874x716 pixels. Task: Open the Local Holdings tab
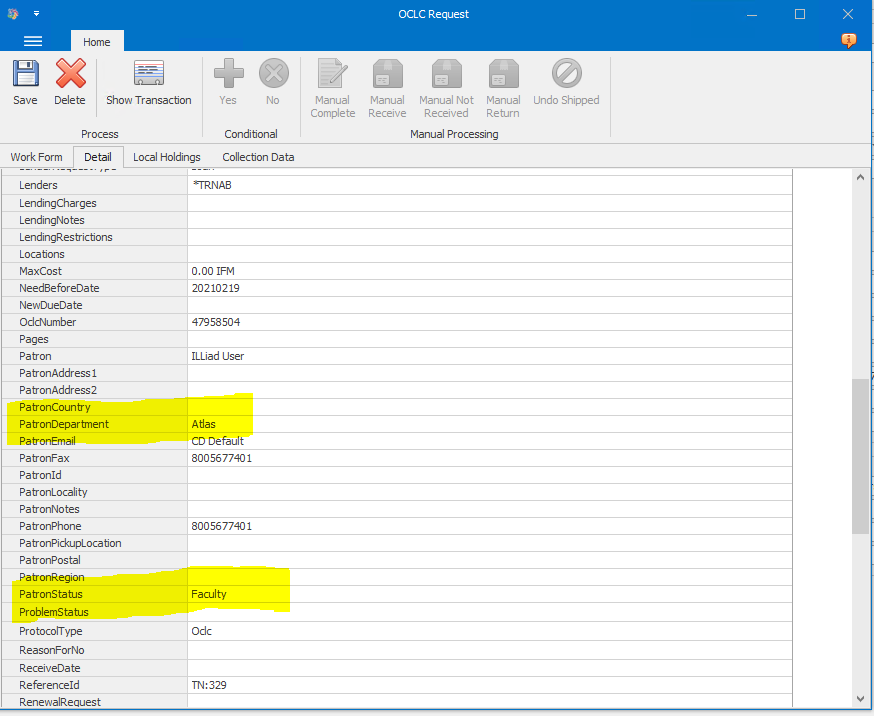point(166,157)
